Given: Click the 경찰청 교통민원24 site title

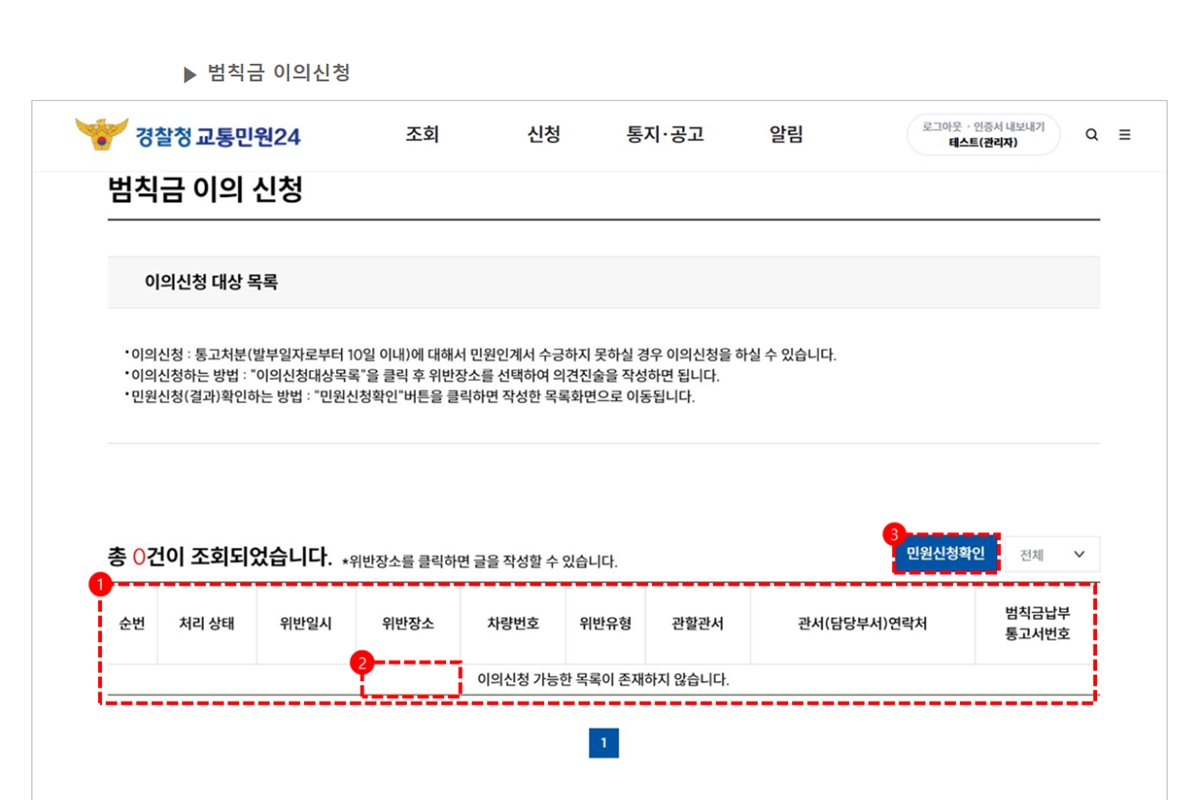Looking at the screenshot, I should (218, 137).
